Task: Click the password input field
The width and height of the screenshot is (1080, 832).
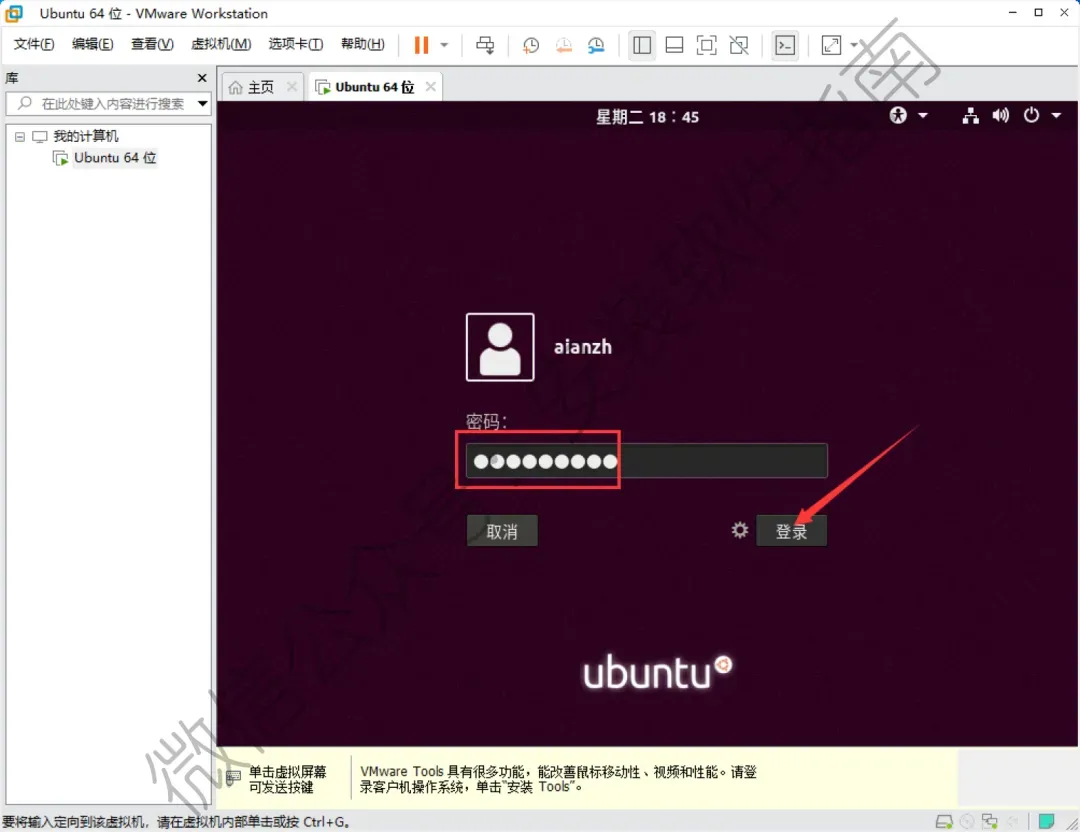Action: point(646,461)
